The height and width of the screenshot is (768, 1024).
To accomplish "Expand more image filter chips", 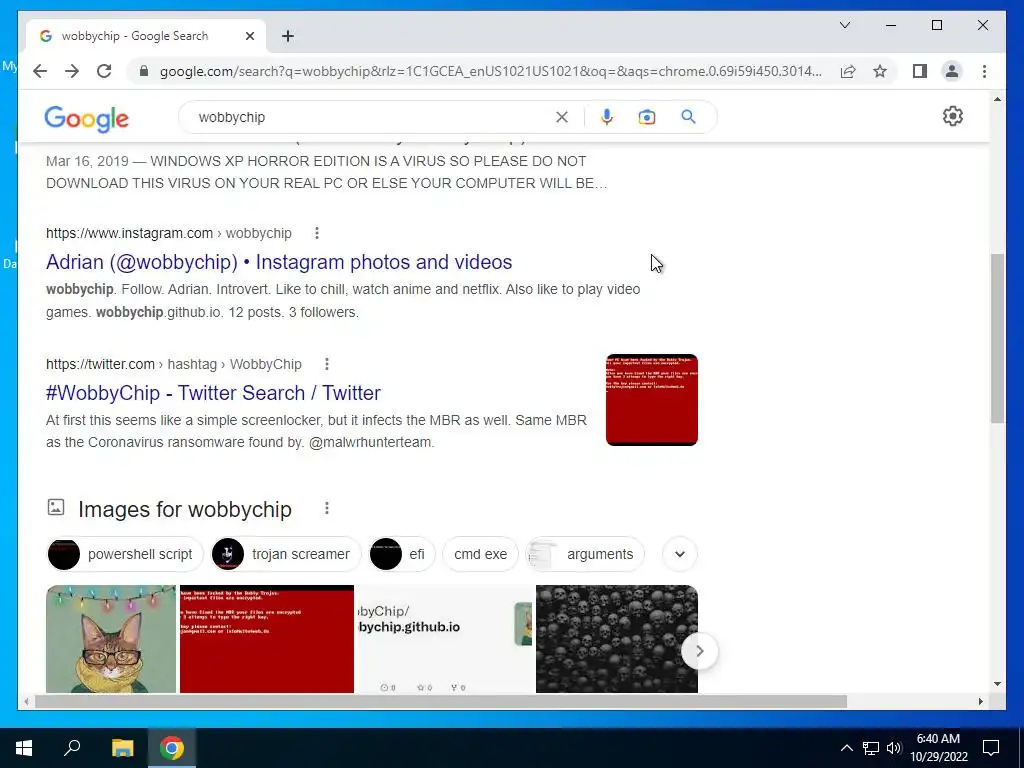I will click(x=680, y=554).
